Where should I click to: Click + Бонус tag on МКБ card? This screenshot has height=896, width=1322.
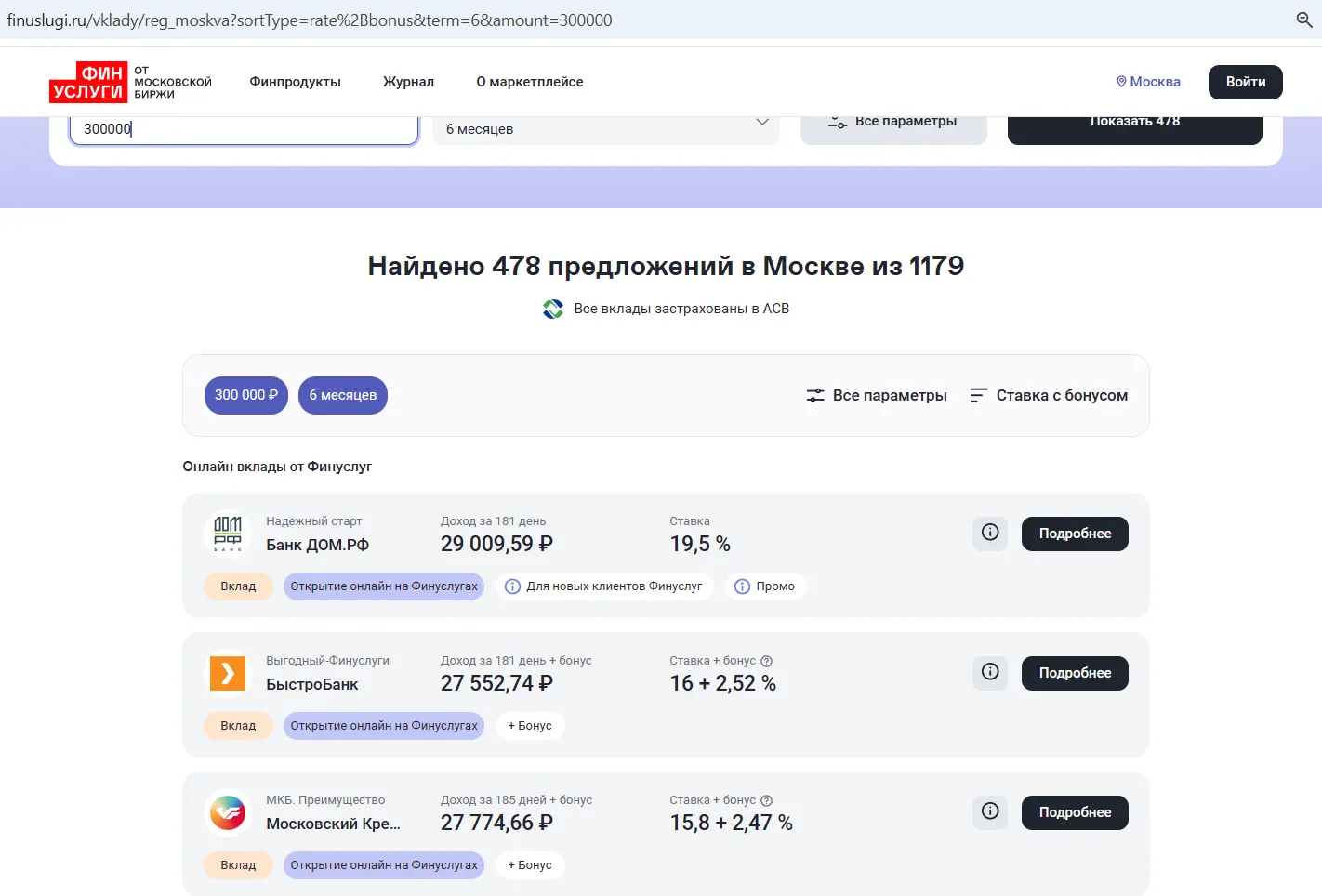click(x=530, y=865)
